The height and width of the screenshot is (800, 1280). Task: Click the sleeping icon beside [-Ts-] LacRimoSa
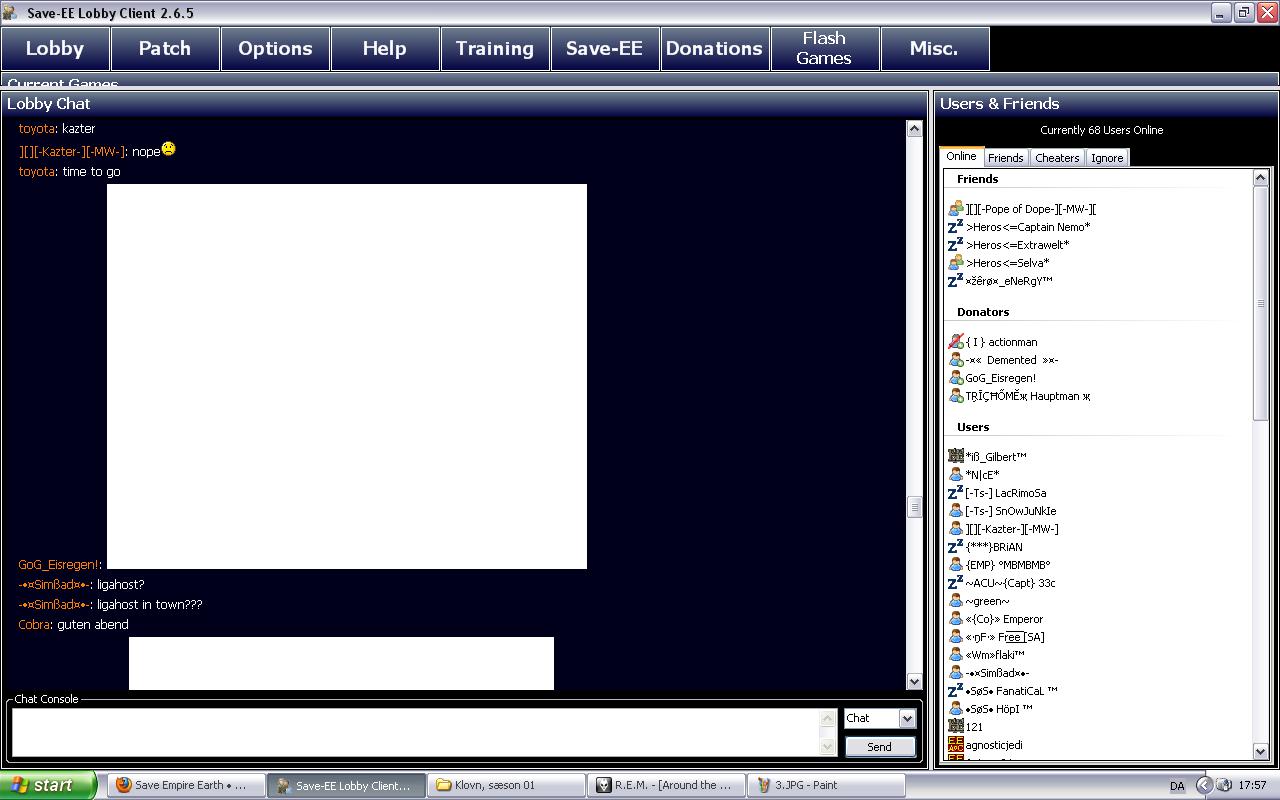[955, 493]
